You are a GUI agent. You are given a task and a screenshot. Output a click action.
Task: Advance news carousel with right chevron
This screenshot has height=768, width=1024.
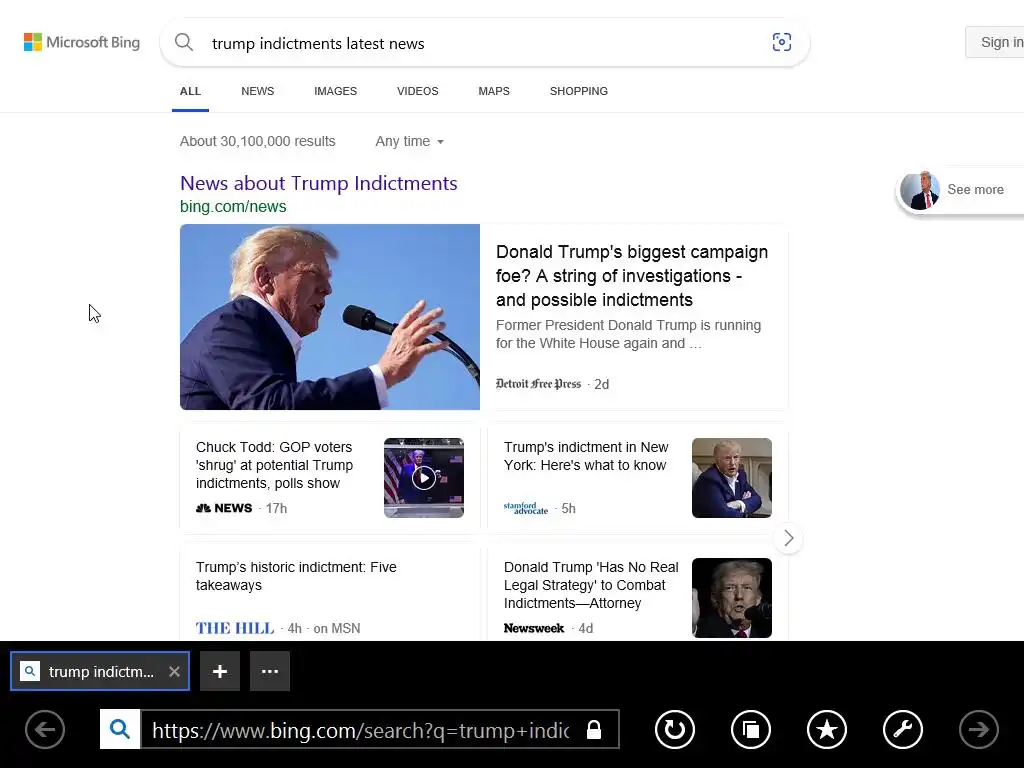point(788,538)
